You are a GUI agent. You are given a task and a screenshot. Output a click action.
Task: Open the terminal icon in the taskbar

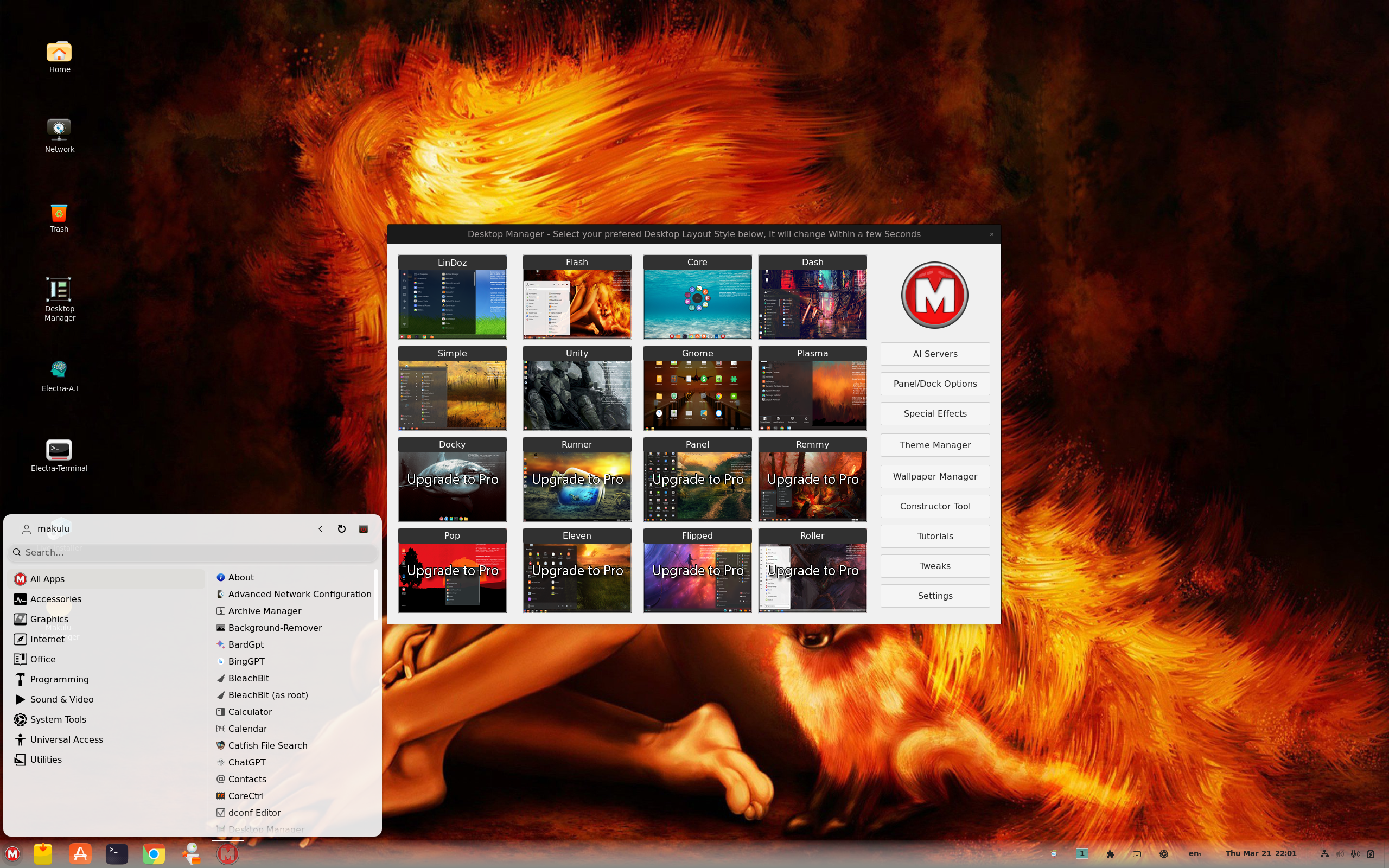point(117,854)
